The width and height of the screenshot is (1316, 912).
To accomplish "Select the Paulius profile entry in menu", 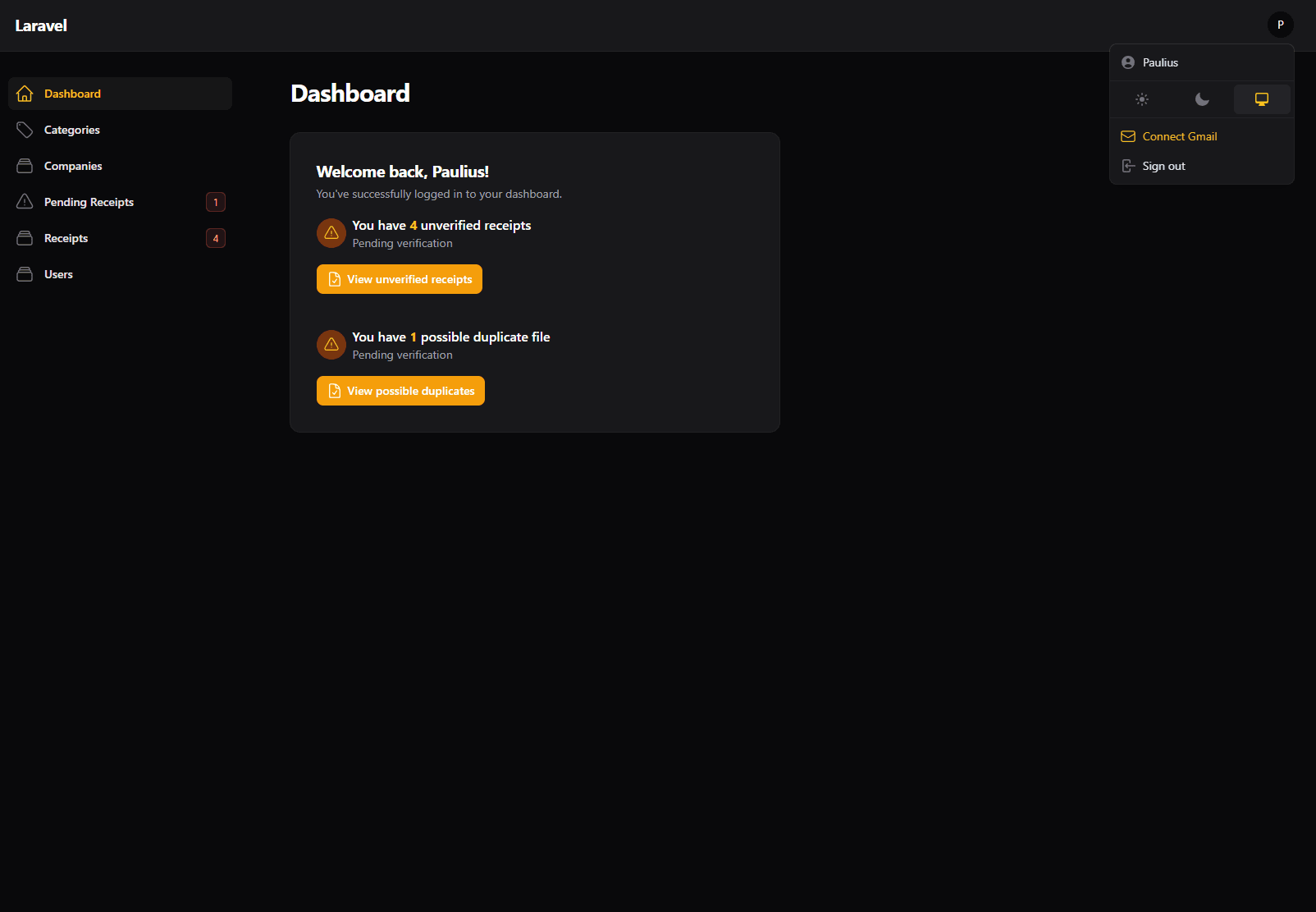I will coord(1202,62).
